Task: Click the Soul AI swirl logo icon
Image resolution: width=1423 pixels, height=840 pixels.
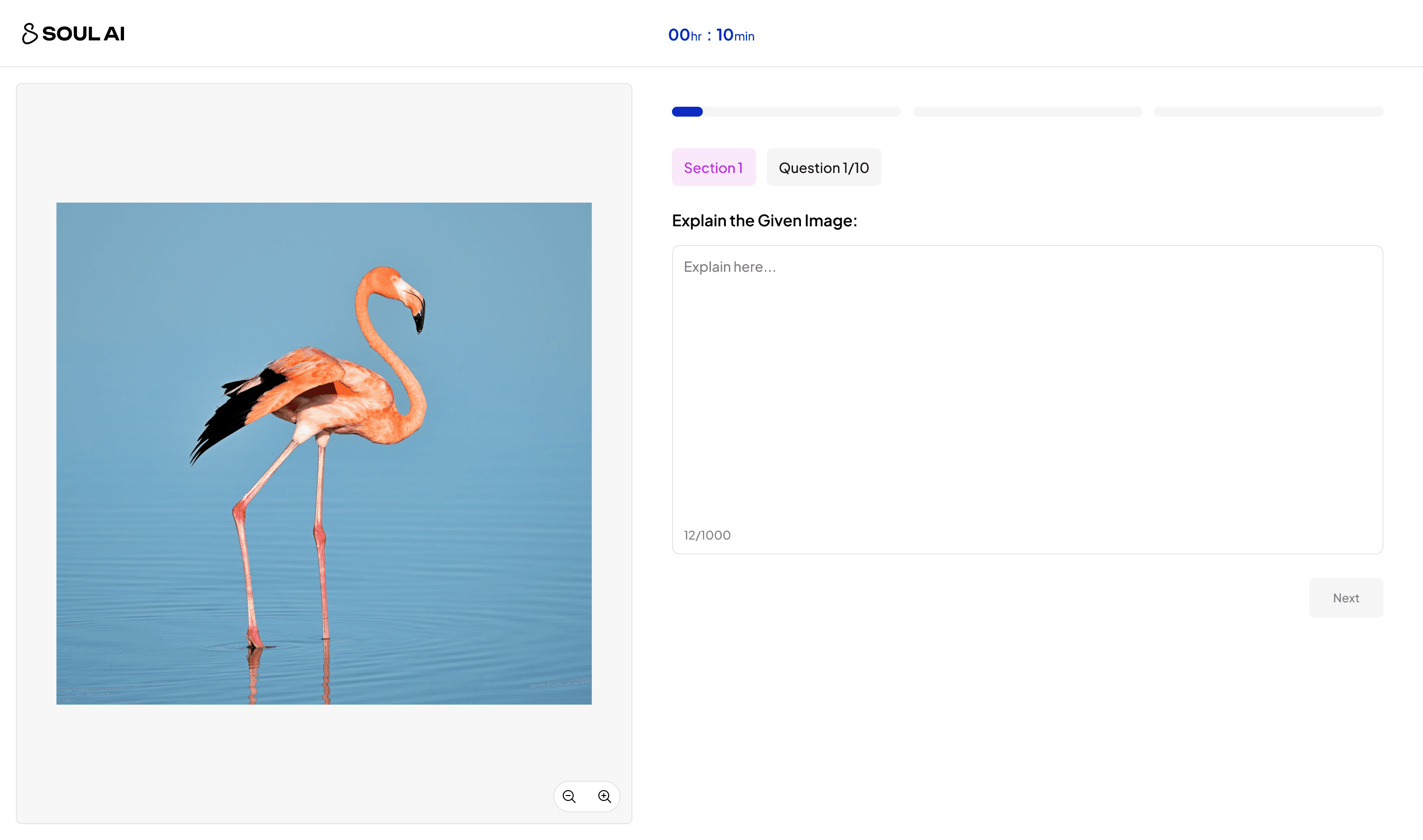Action: tap(30, 34)
